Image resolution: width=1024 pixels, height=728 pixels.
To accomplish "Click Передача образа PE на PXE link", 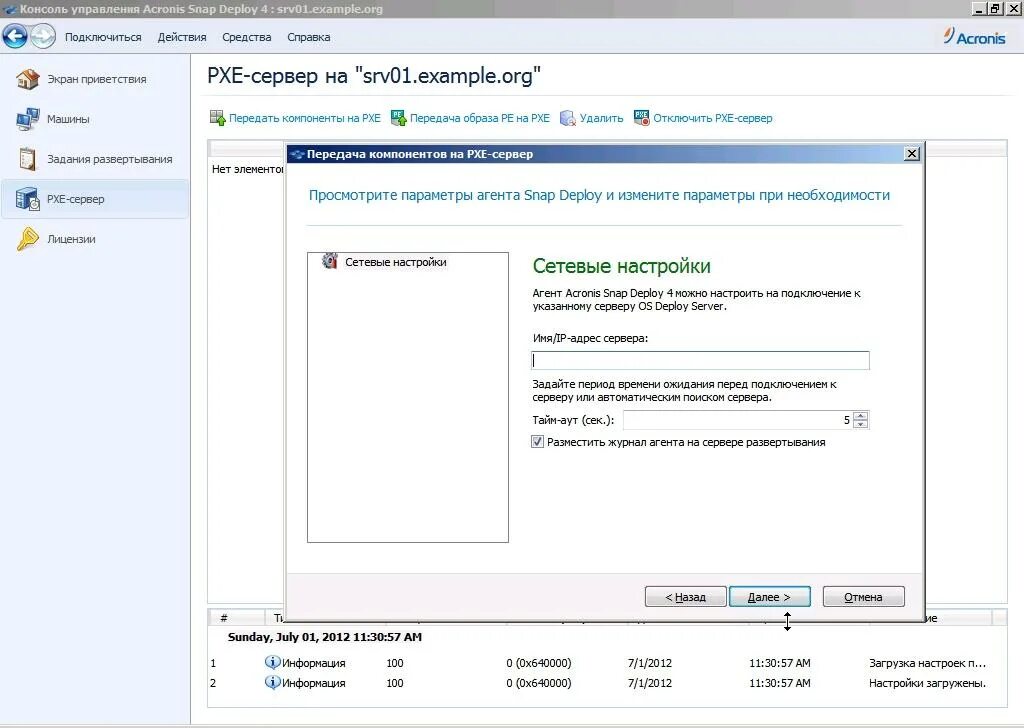I will (x=479, y=118).
